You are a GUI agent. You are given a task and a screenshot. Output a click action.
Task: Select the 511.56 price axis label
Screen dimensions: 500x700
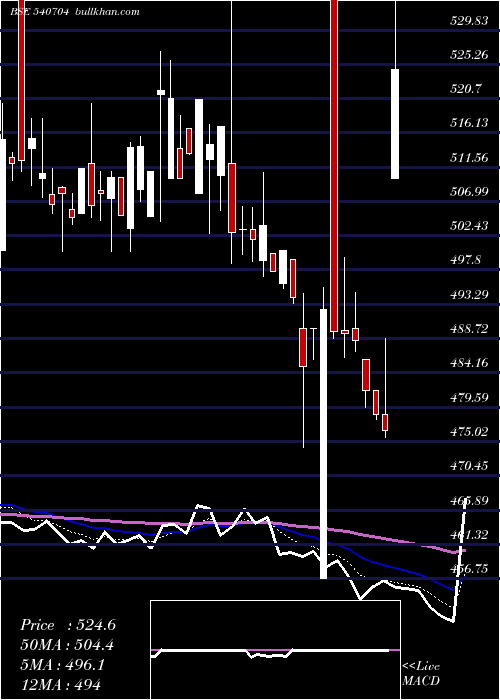469,157
